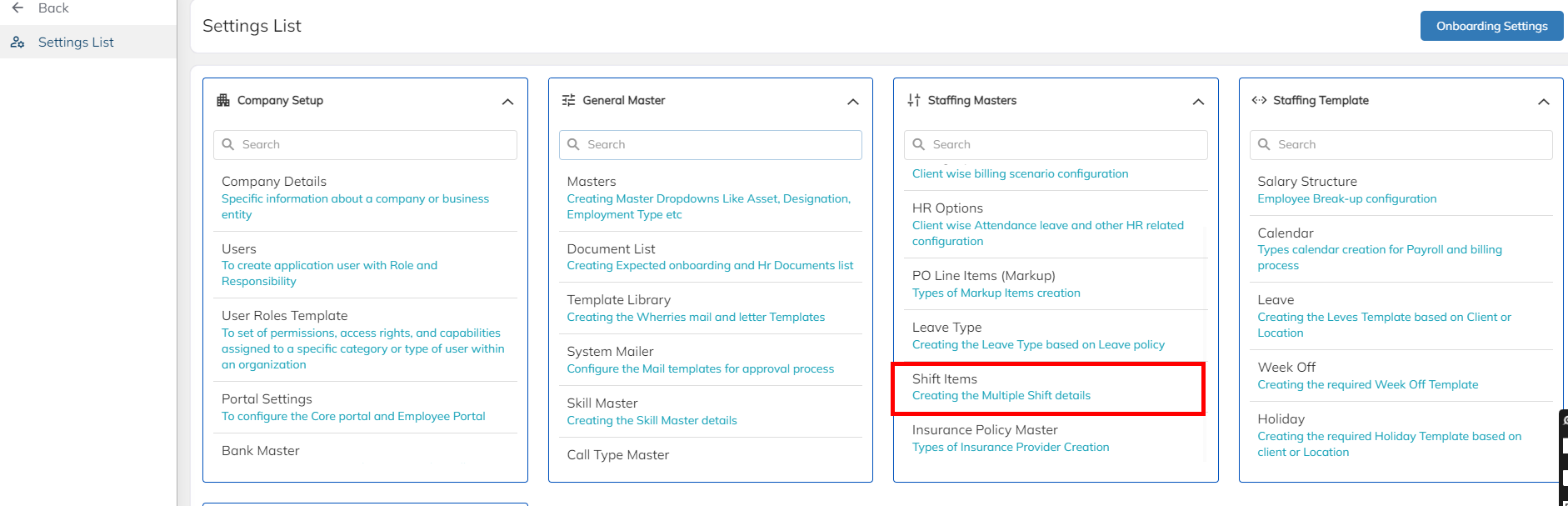Click 'Configure the Mail templates for approval process'
The height and width of the screenshot is (506, 1568).
[701, 368]
